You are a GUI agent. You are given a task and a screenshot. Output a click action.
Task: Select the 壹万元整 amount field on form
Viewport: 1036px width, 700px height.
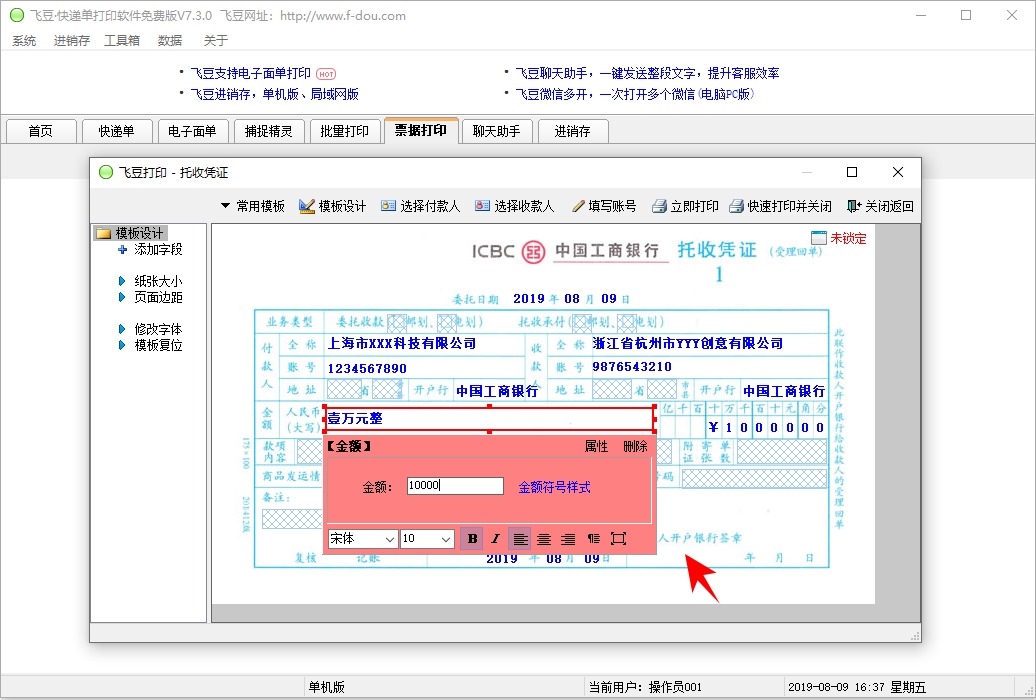coord(490,419)
